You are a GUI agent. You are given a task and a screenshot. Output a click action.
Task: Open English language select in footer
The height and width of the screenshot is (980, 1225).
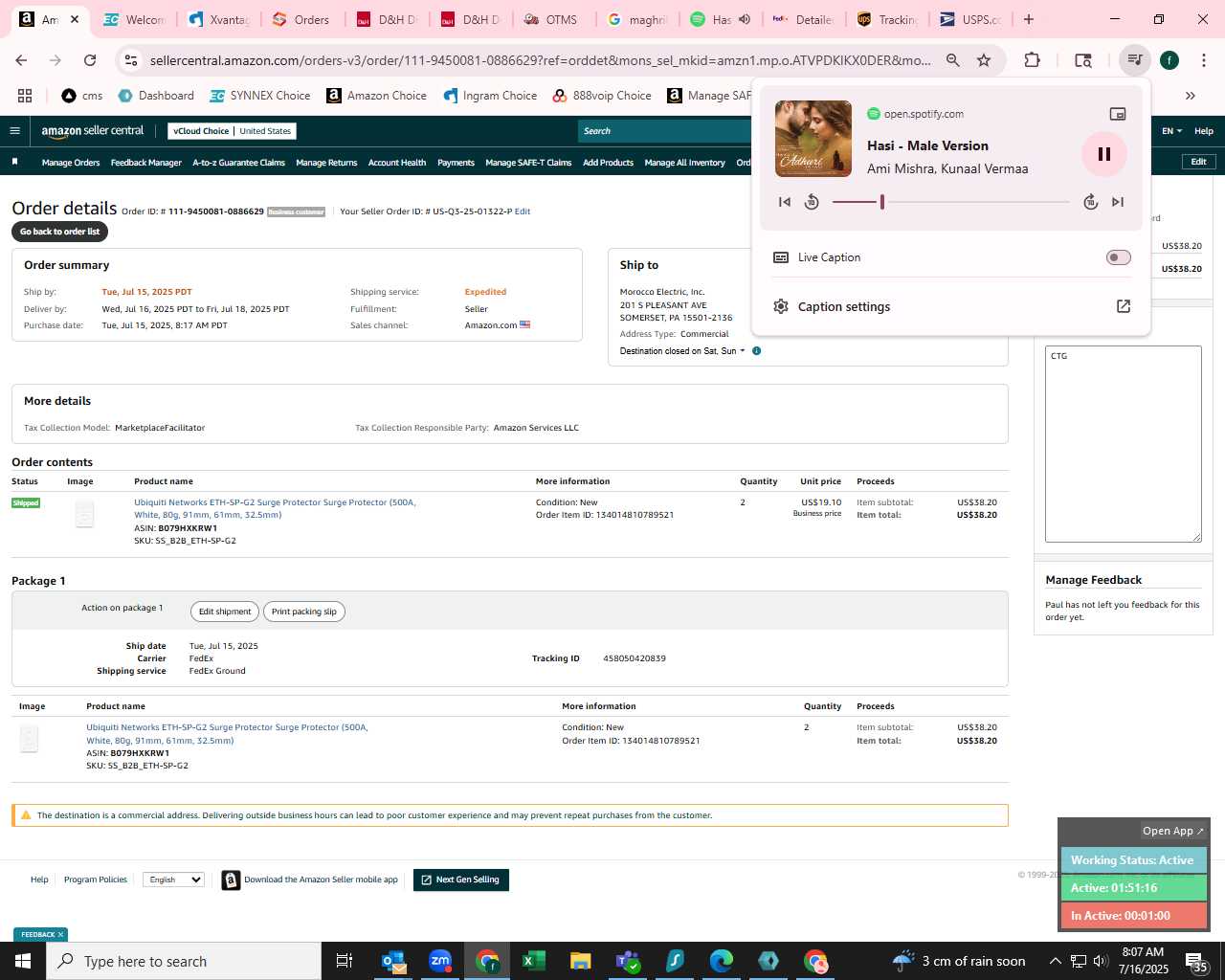(173, 880)
